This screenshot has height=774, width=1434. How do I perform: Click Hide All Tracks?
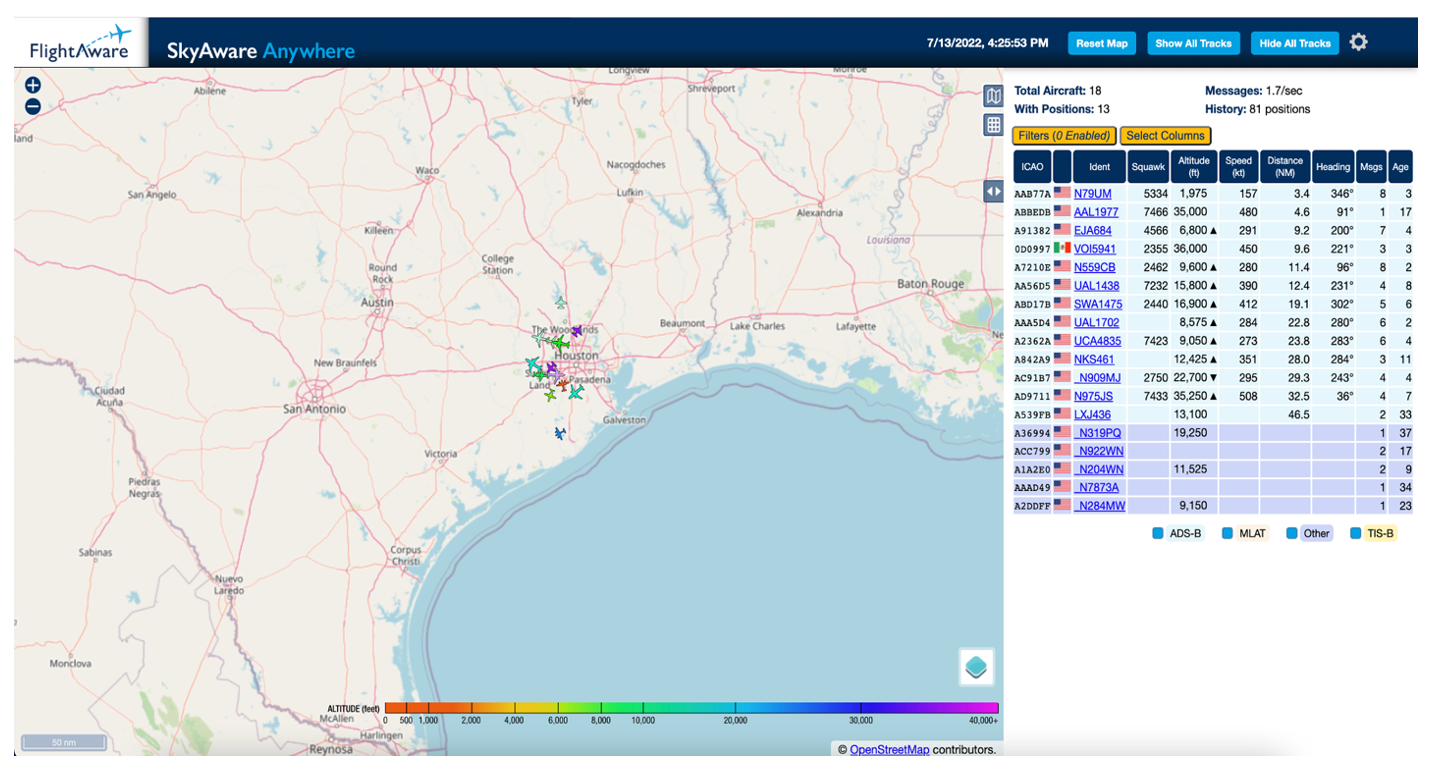tap(1295, 43)
